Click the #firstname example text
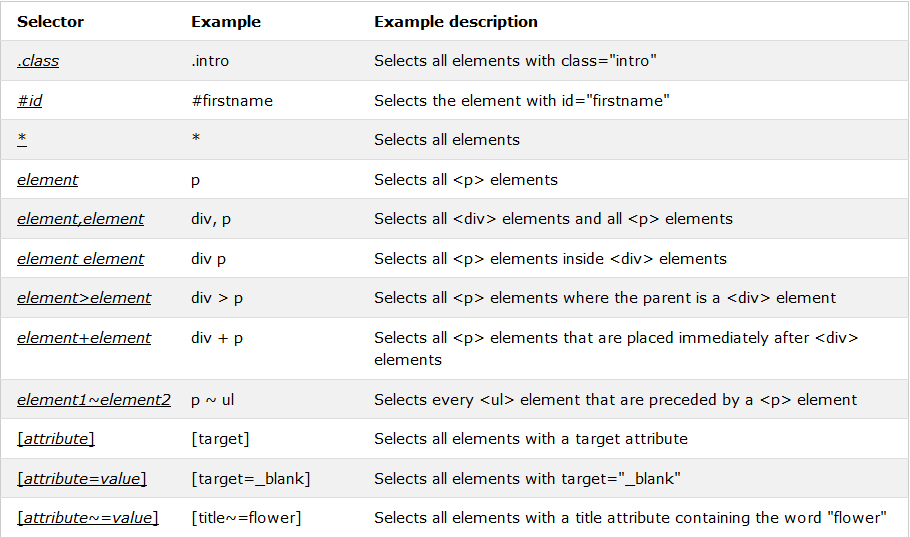 click(232, 101)
